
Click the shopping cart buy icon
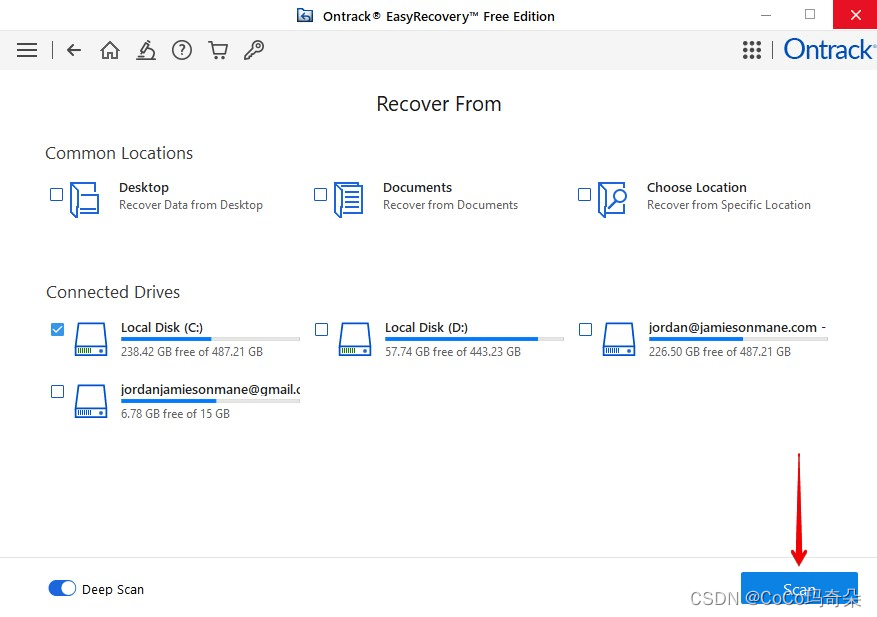[218, 50]
